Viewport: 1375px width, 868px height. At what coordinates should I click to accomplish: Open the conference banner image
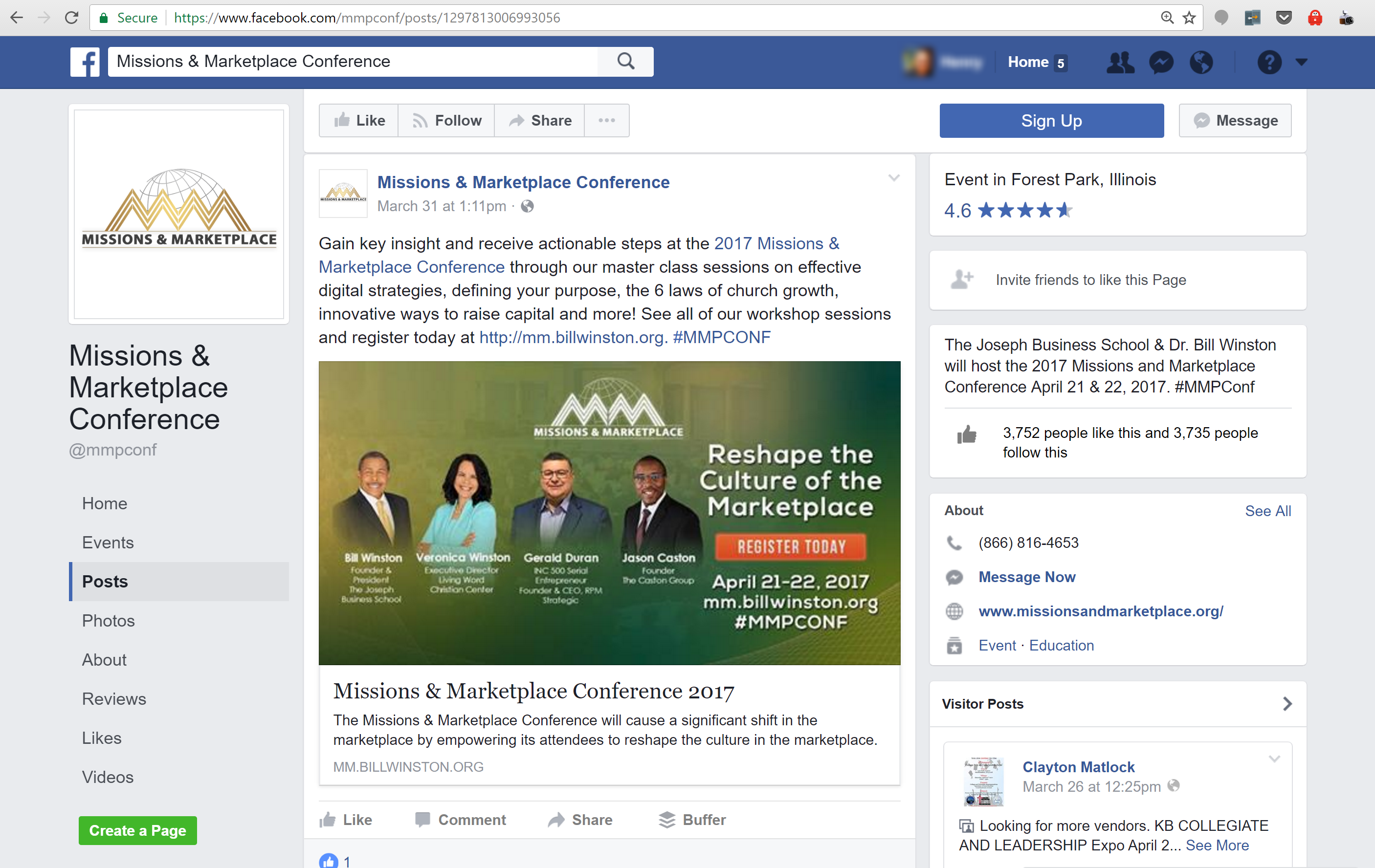[609, 513]
